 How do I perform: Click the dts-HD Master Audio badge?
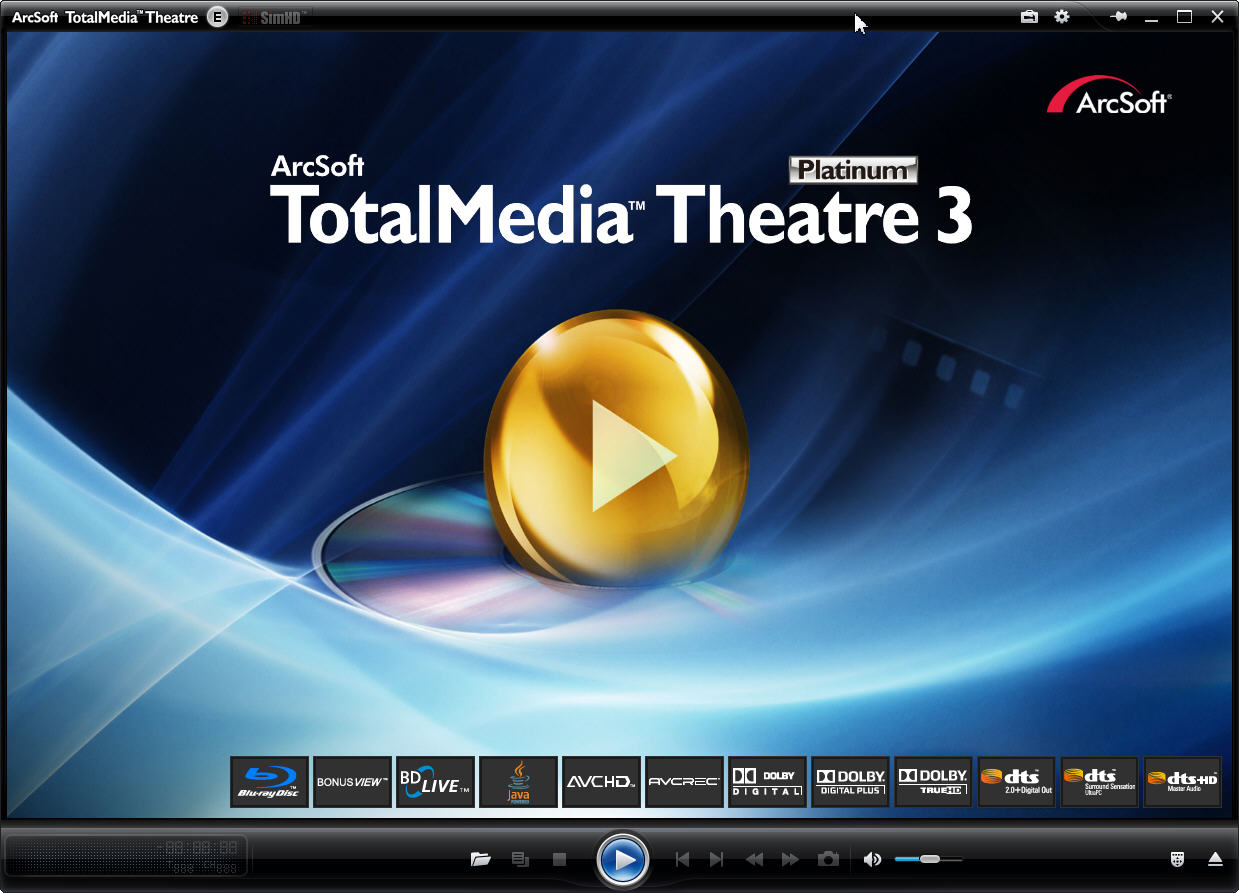tap(1182, 782)
